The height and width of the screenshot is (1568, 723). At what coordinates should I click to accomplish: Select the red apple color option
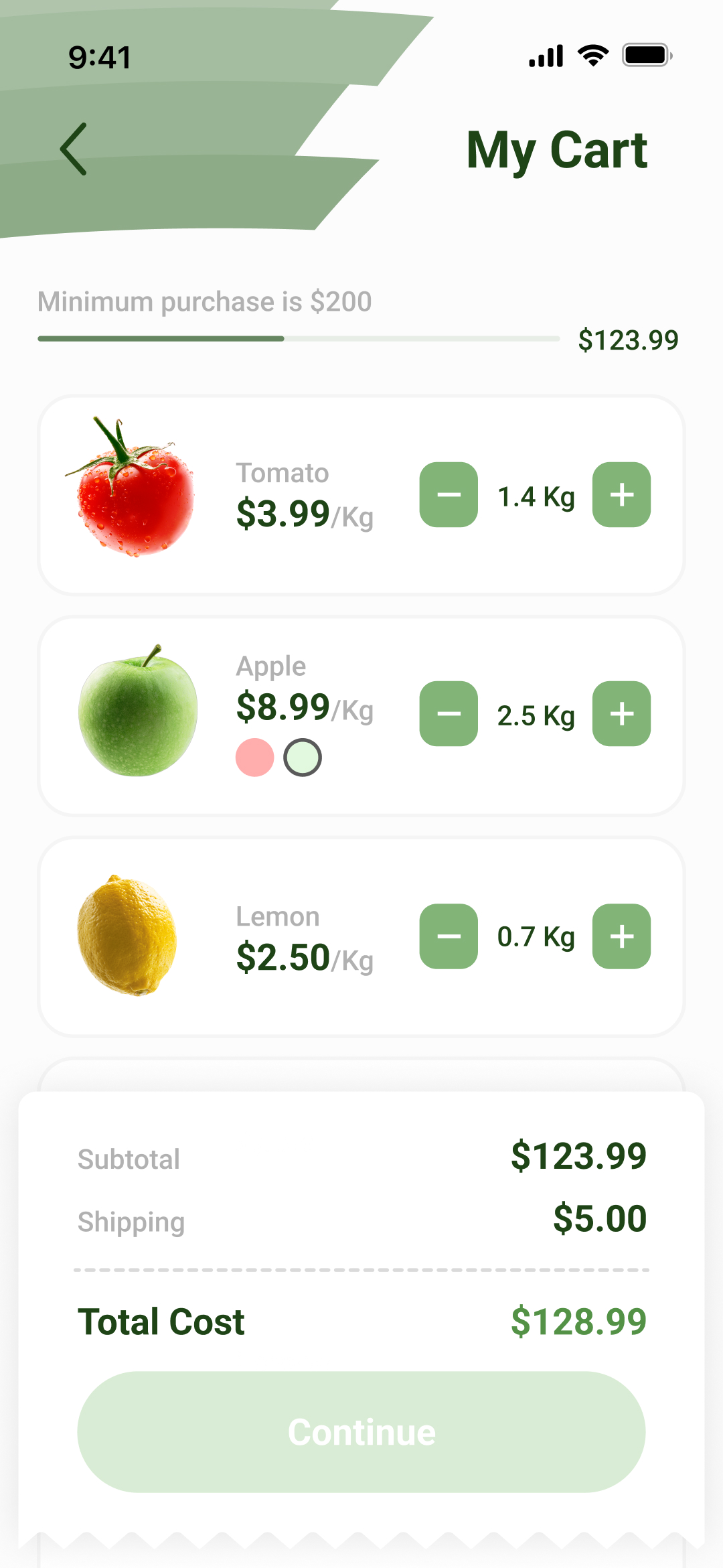coord(254,758)
